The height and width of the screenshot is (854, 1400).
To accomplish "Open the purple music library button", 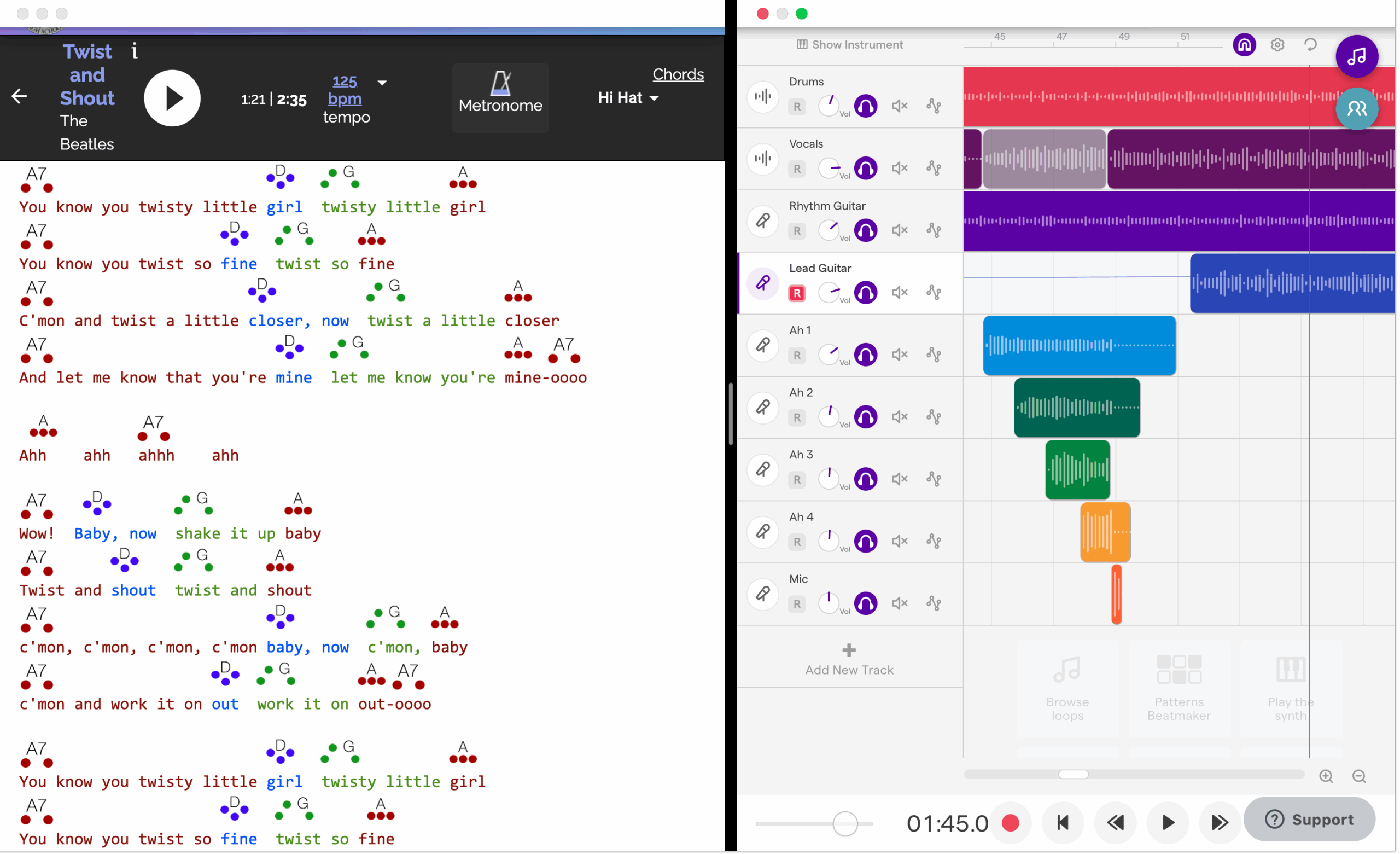I will coord(1357,56).
